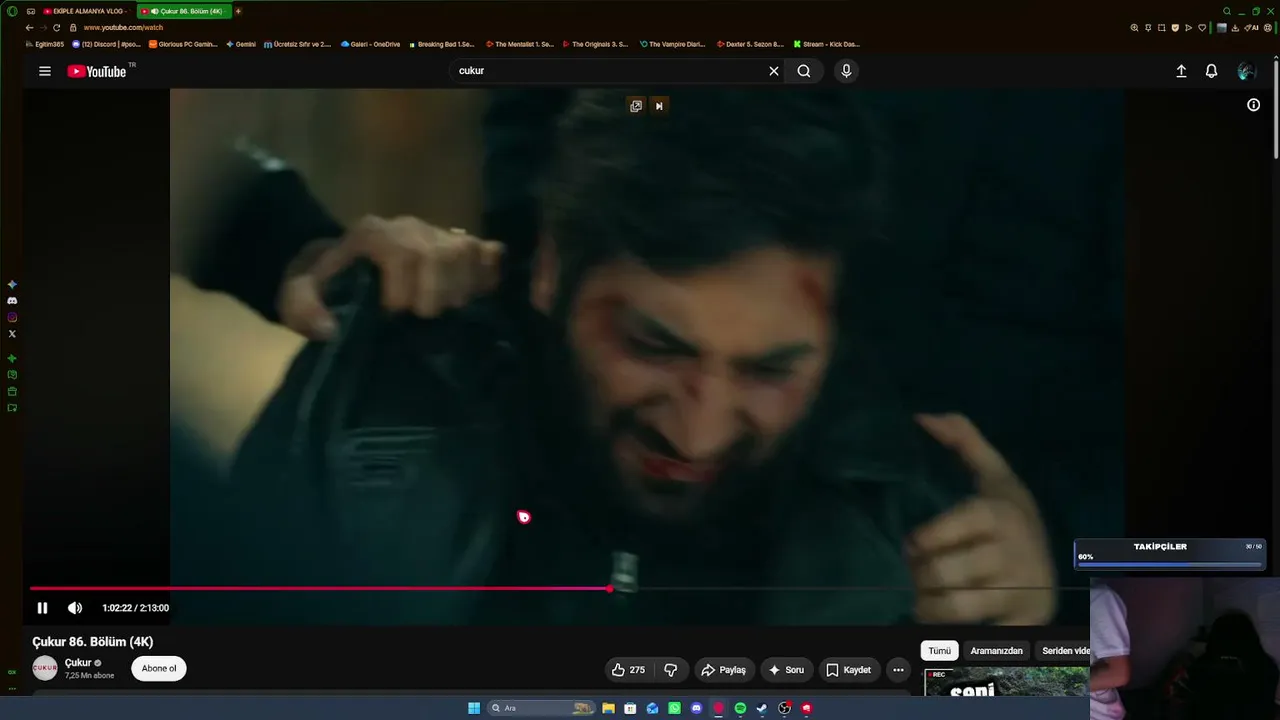Open the Breaking Bad bookmark

(441, 44)
